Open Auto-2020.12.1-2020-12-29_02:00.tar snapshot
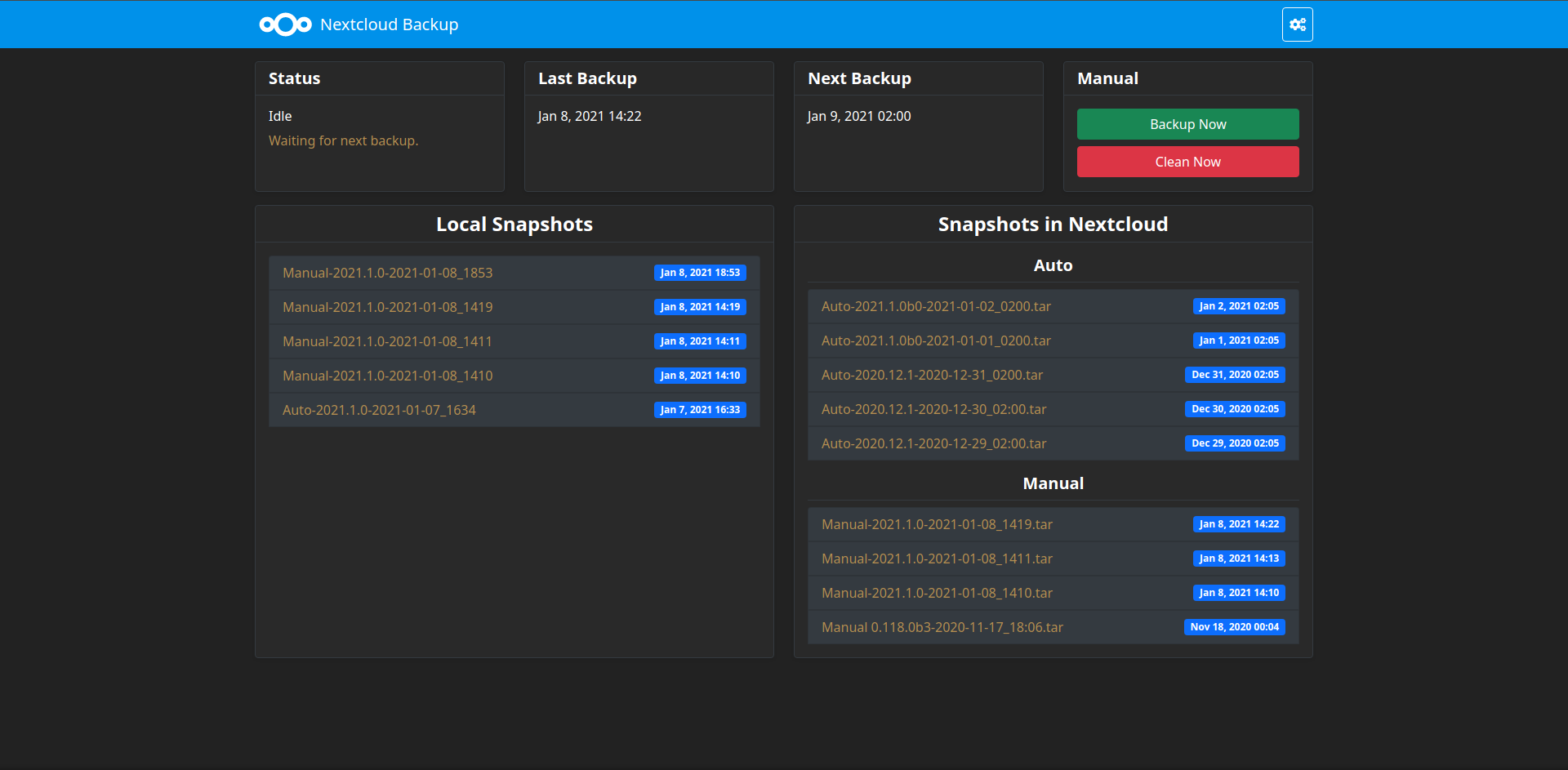The height and width of the screenshot is (770, 1568). (x=1053, y=443)
